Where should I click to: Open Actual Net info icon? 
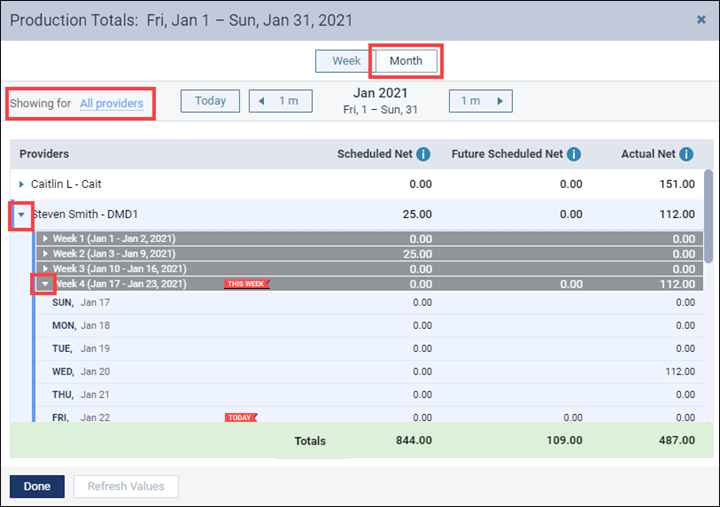[x=686, y=154]
